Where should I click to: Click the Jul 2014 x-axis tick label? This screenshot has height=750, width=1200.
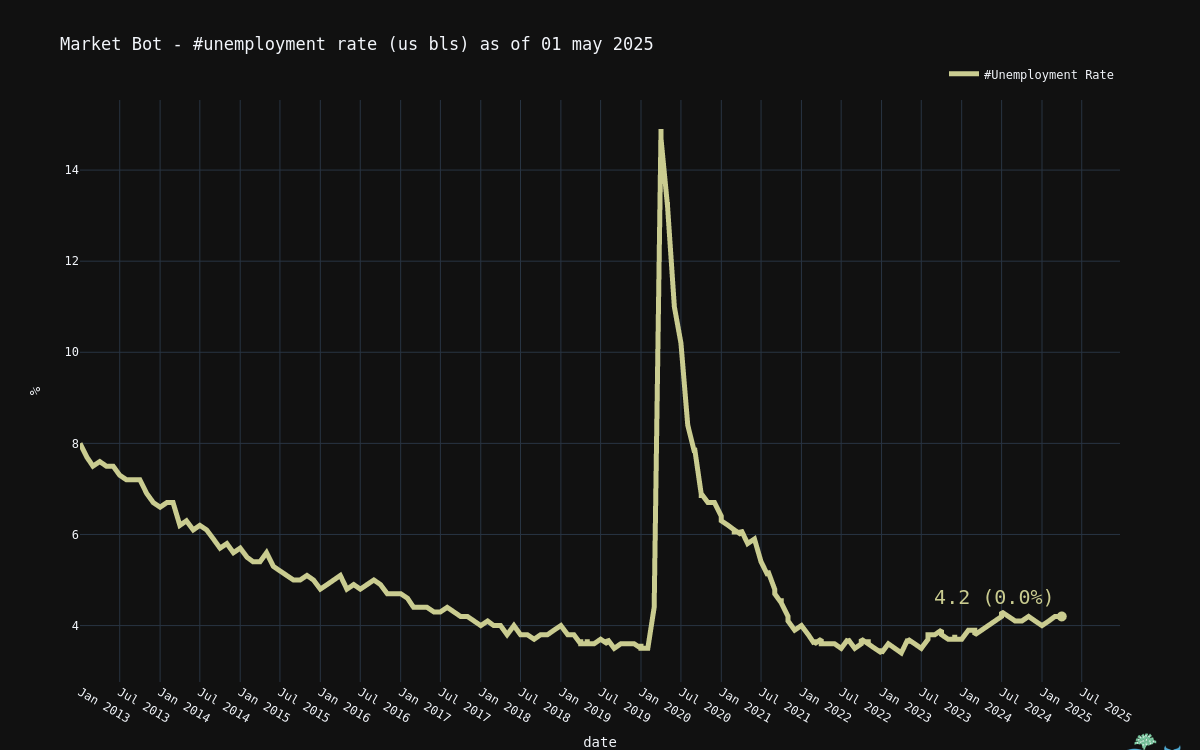223,705
